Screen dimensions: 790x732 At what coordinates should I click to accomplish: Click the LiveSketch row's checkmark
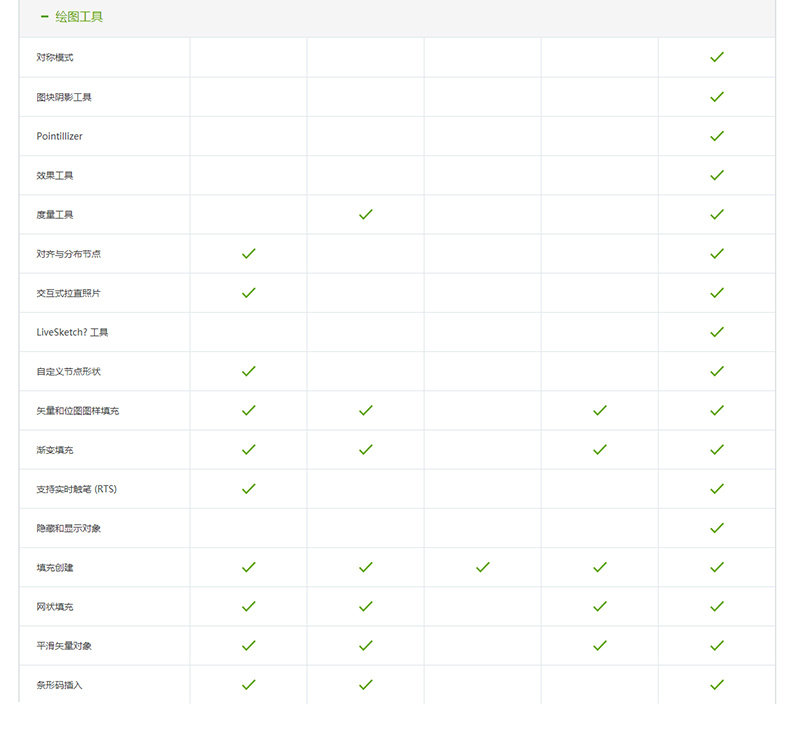716,332
